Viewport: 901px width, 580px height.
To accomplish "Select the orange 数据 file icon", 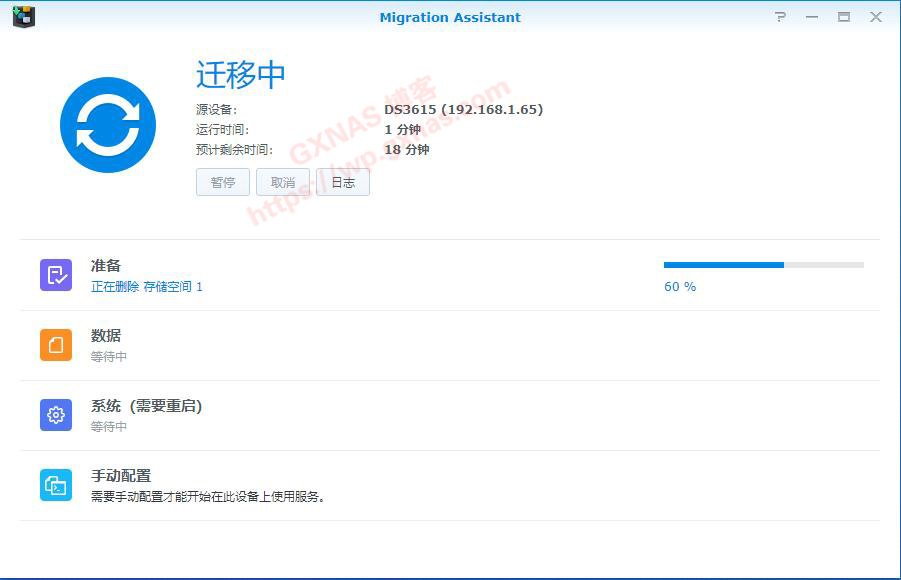I will tap(56, 345).
